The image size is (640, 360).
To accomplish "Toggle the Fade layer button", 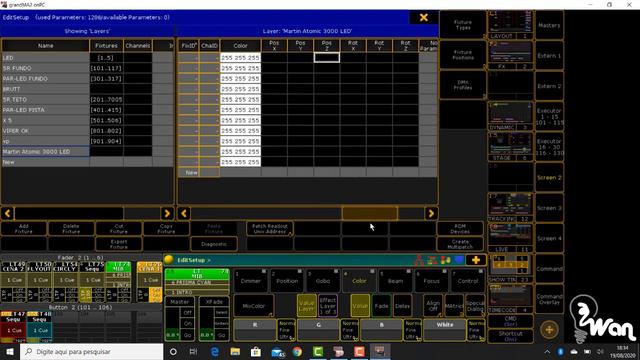I will pyautogui.click(x=381, y=306).
